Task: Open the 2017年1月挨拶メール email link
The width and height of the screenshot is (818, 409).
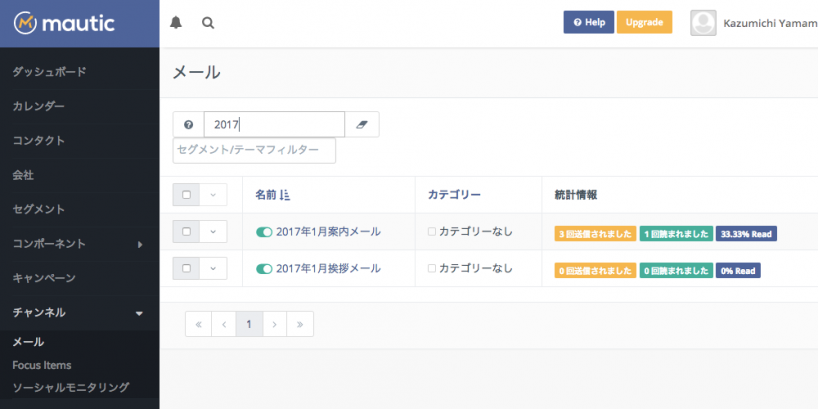Action: tap(328, 268)
